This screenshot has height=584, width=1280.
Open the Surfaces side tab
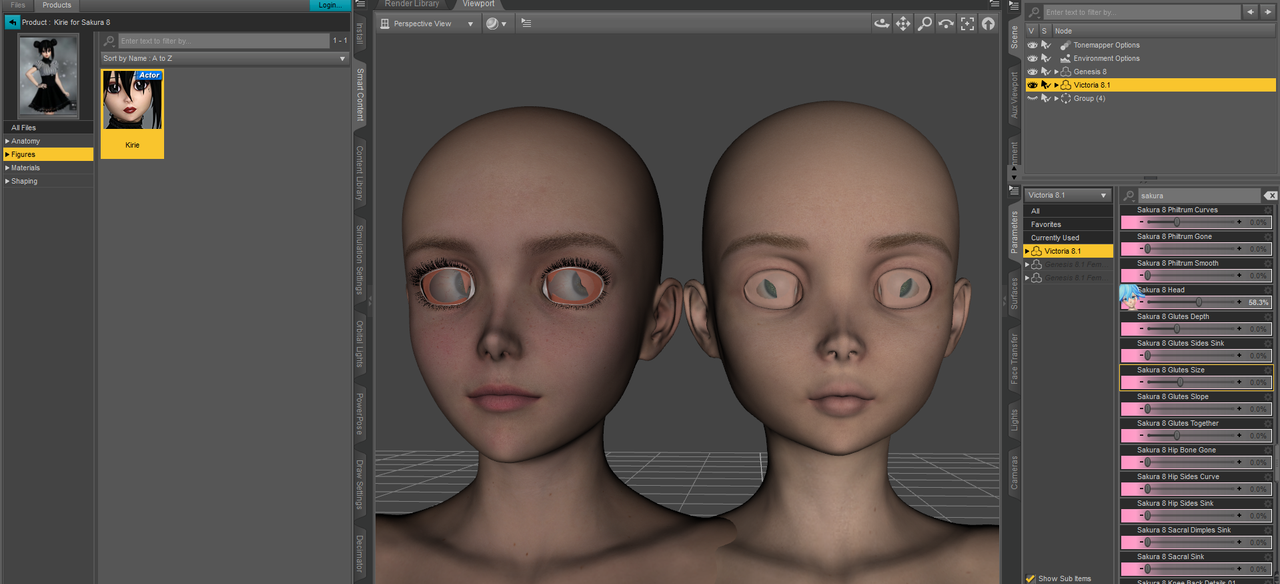point(1014,293)
